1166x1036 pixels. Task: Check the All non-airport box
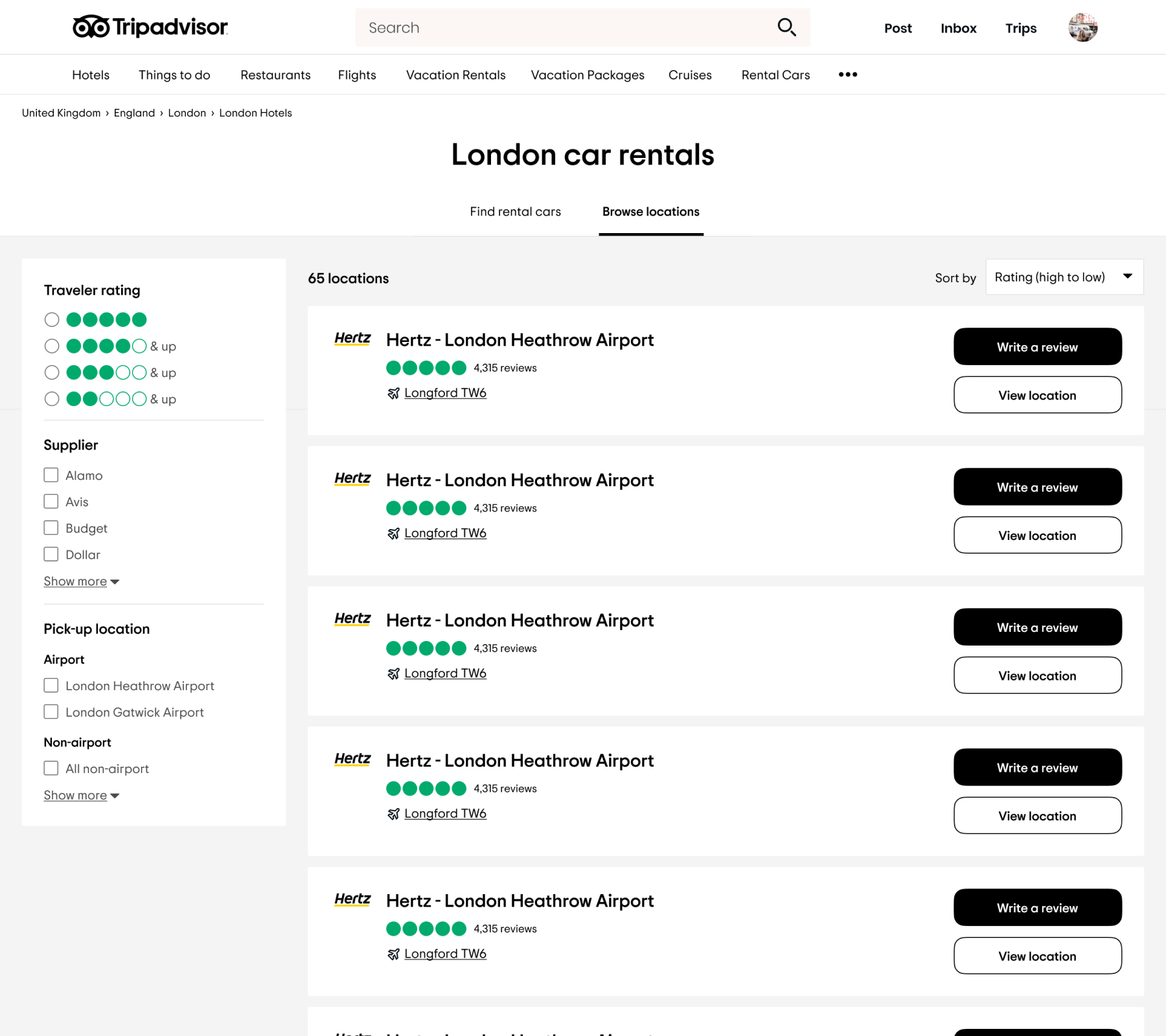(x=51, y=769)
